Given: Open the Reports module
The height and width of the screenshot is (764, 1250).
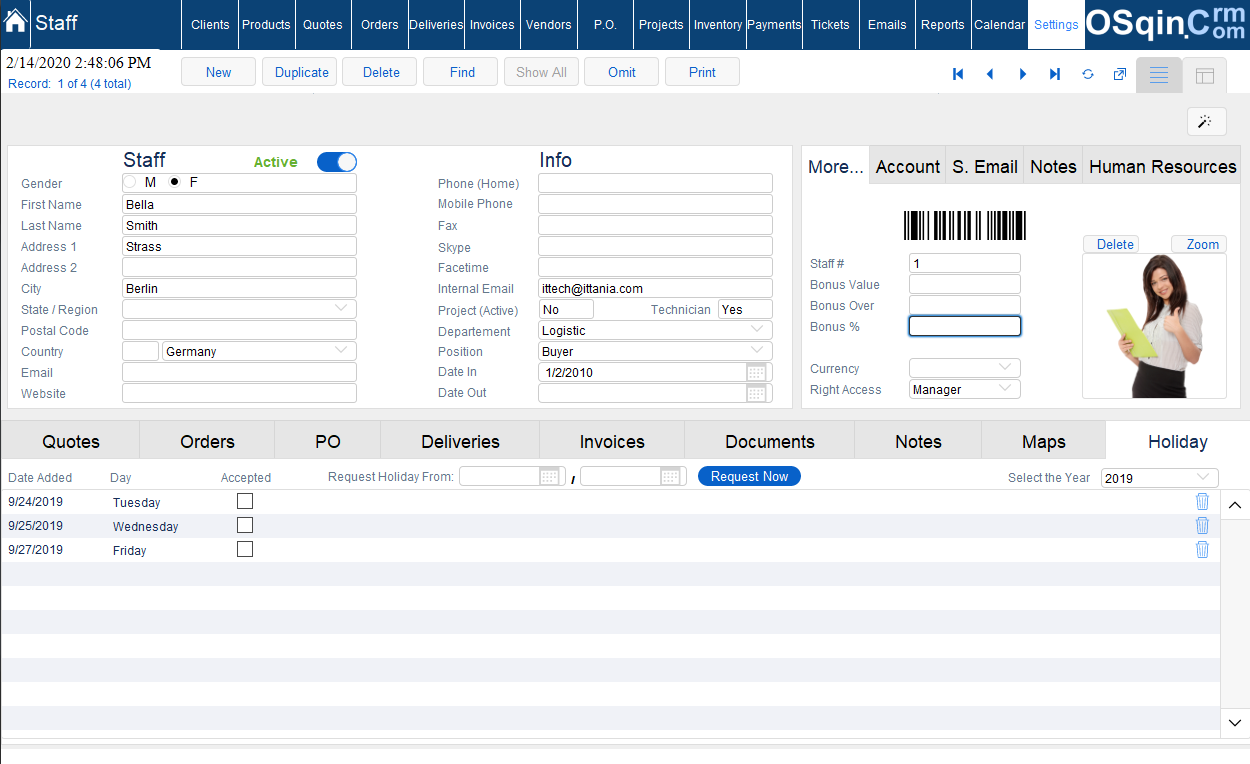Looking at the screenshot, I should click(943, 24).
